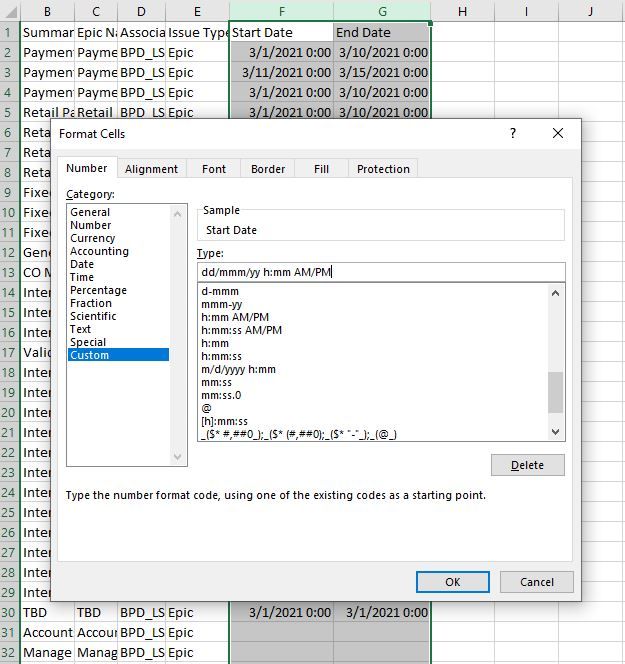Open the Protection tab
The height and width of the screenshot is (664, 625).
click(x=383, y=169)
